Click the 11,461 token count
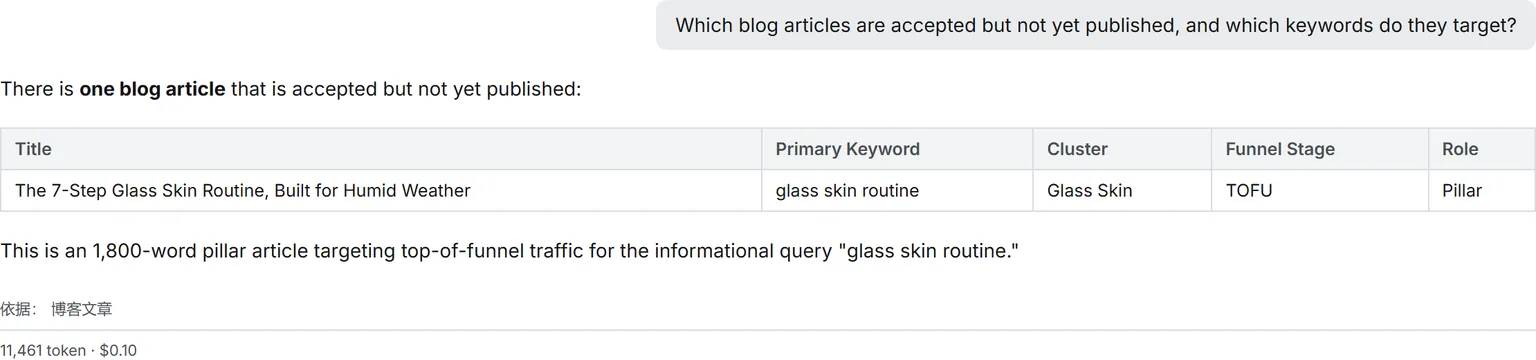The width and height of the screenshot is (1536, 360). tap(43, 350)
